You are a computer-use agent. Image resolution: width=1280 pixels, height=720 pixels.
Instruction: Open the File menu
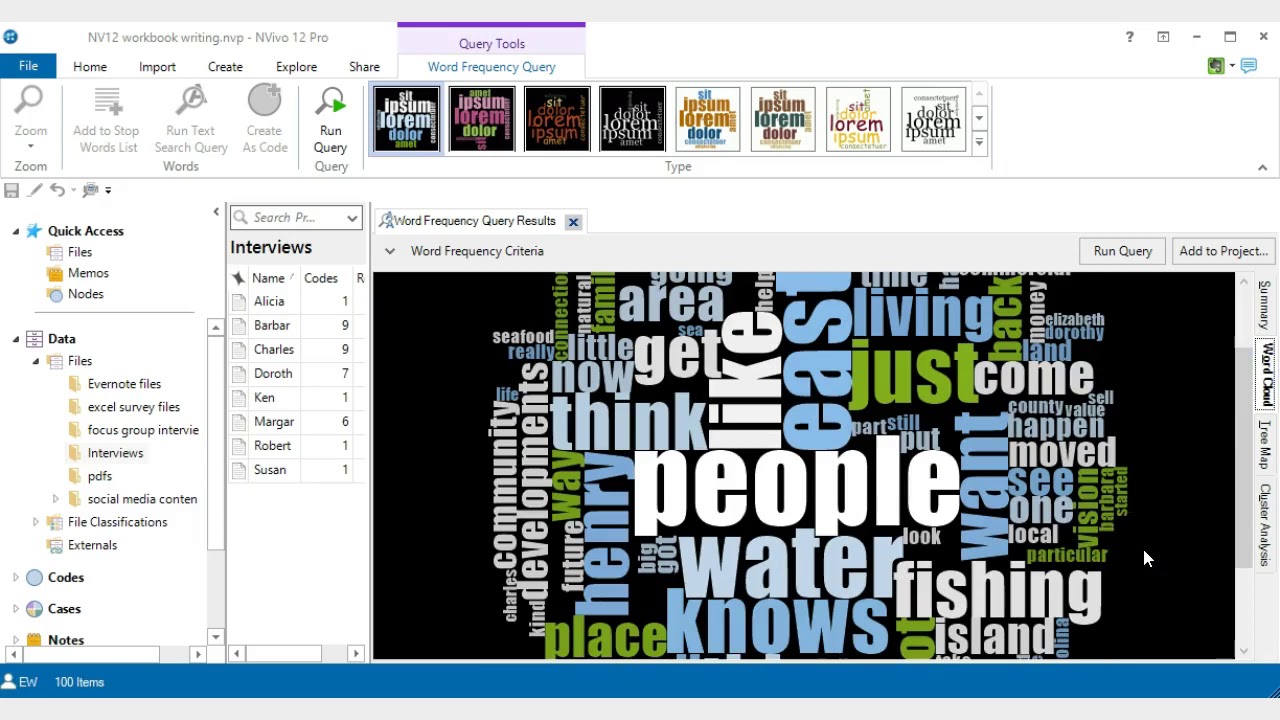(28, 67)
